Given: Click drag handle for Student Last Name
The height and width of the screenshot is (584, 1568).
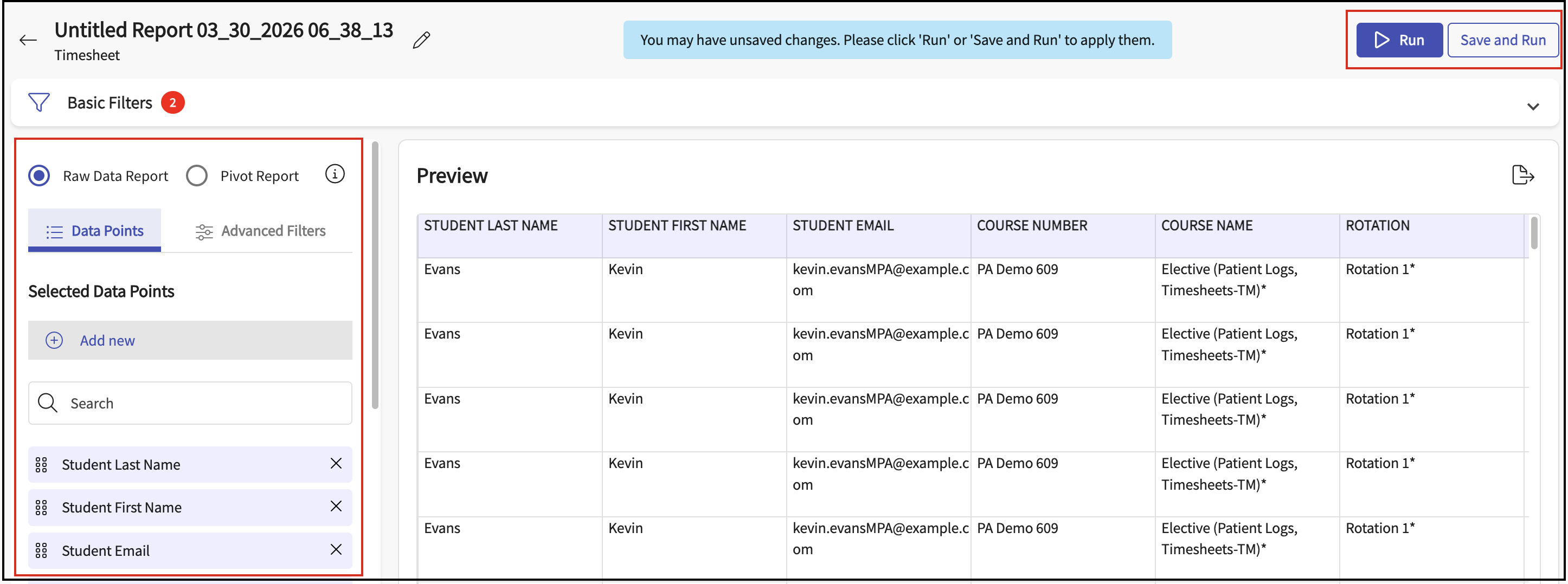Looking at the screenshot, I should tap(41, 465).
